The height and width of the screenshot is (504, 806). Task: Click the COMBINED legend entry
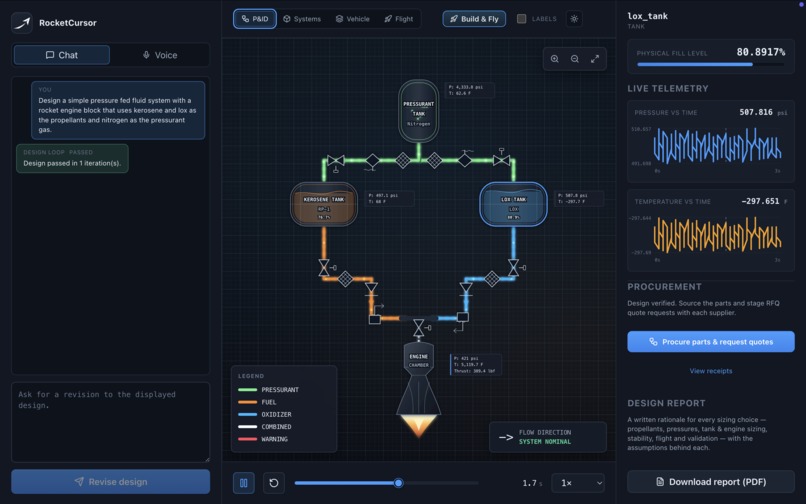pos(265,427)
